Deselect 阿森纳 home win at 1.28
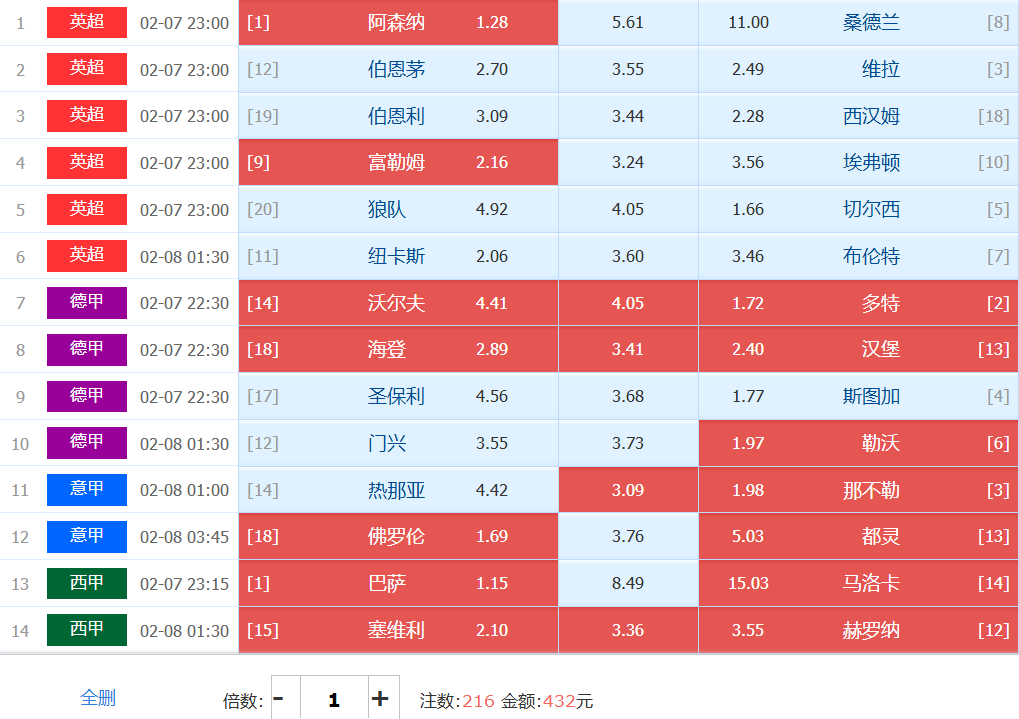The height and width of the screenshot is (719, 1019). click(398, 22)
